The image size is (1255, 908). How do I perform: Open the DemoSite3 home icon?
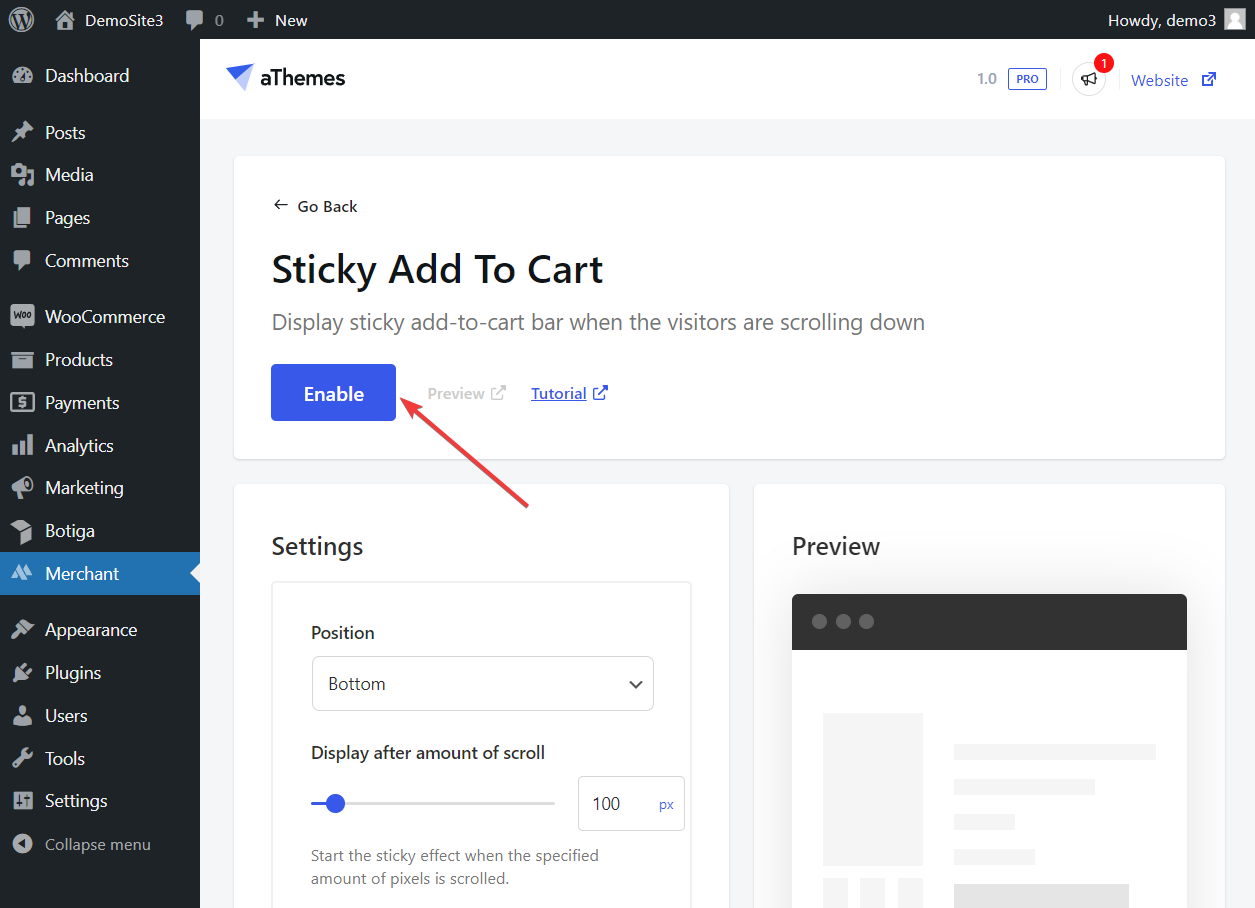click(x=65, y=20)
